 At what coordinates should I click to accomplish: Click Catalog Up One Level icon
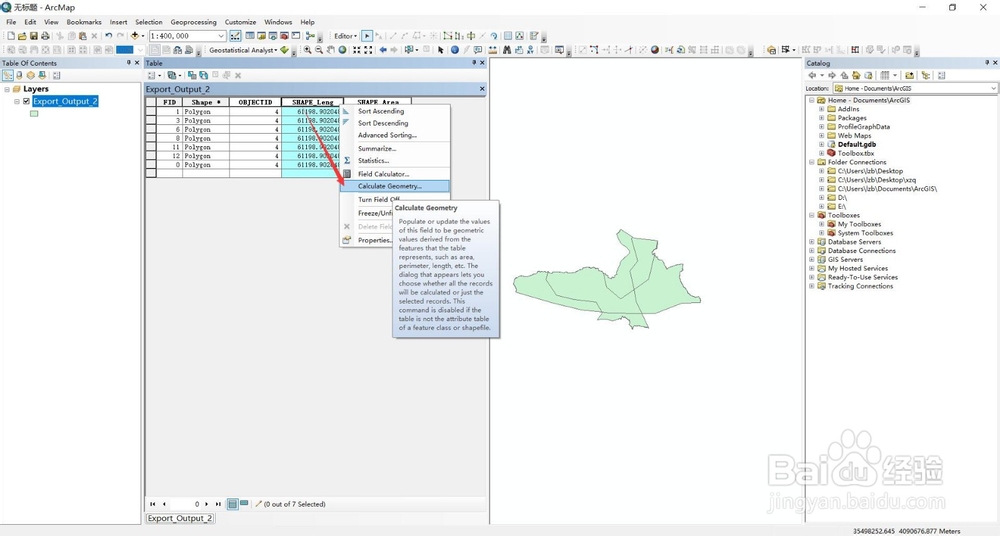pos(844,75)
